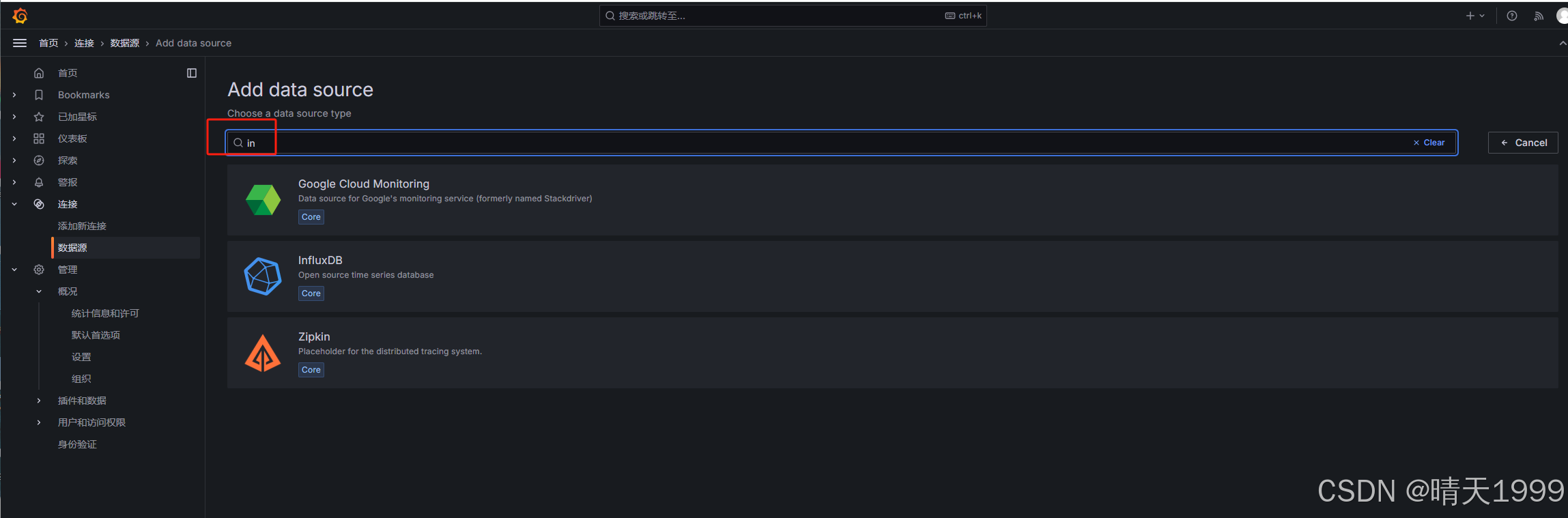Open 统计信息和许可 page
This screenshot has width=1568, height=518.
pos(105,313)
